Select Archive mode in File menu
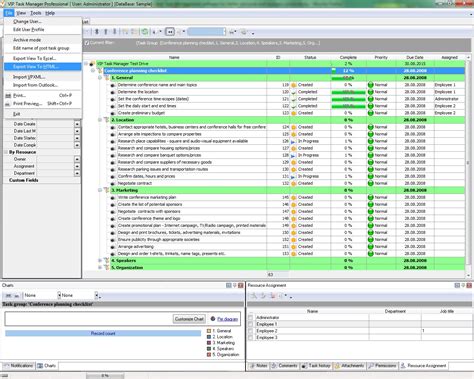 tap(43, 40)
